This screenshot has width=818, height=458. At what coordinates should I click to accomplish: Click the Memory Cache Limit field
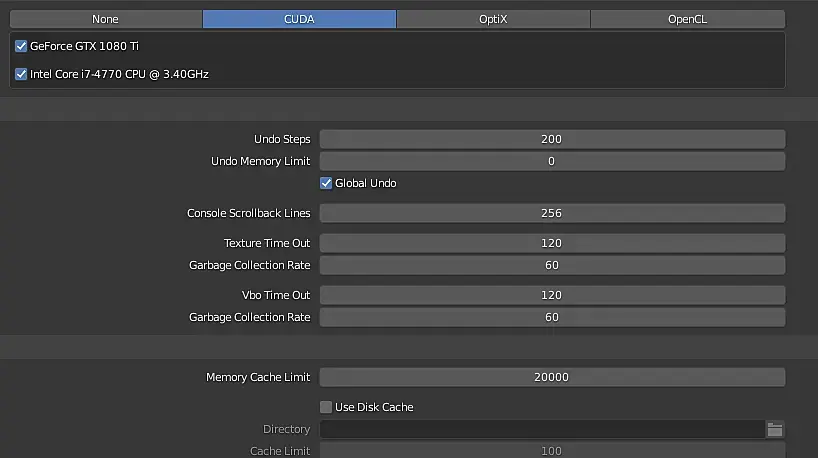[x=551, y=377]
